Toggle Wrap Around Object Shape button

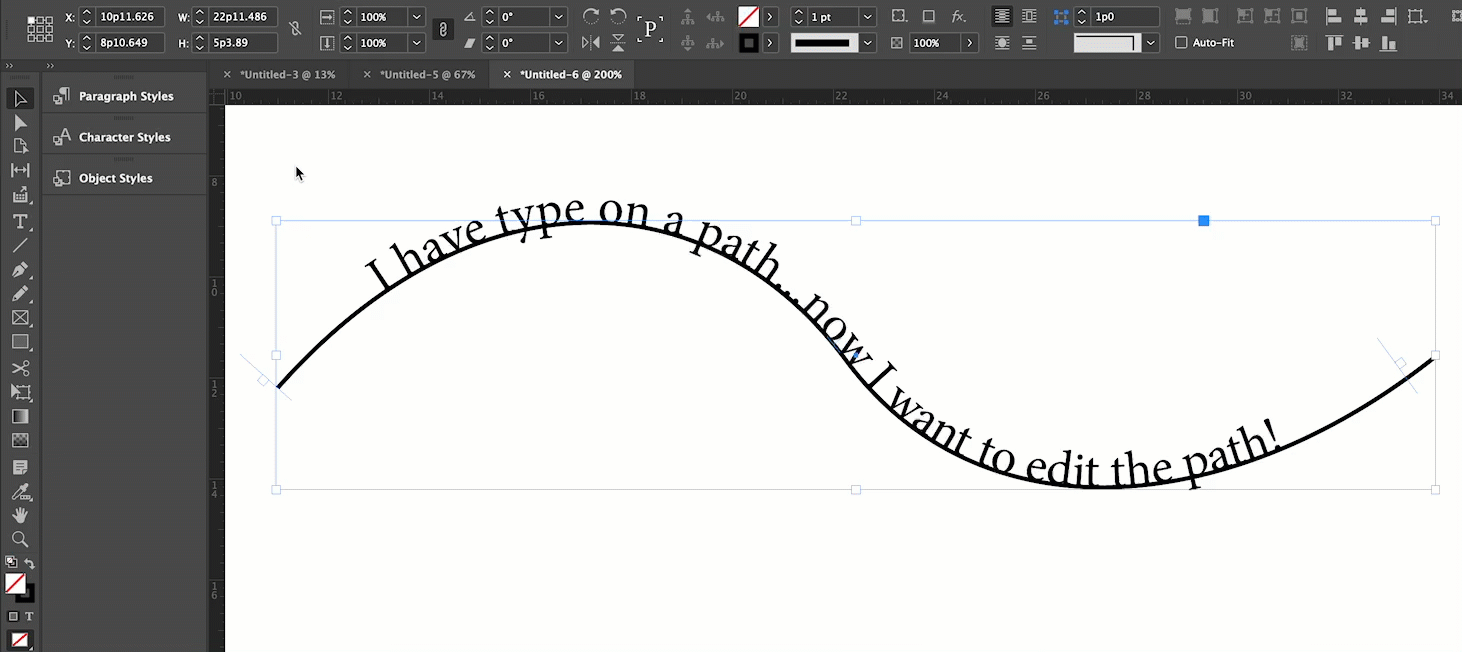click(1002, 43)
